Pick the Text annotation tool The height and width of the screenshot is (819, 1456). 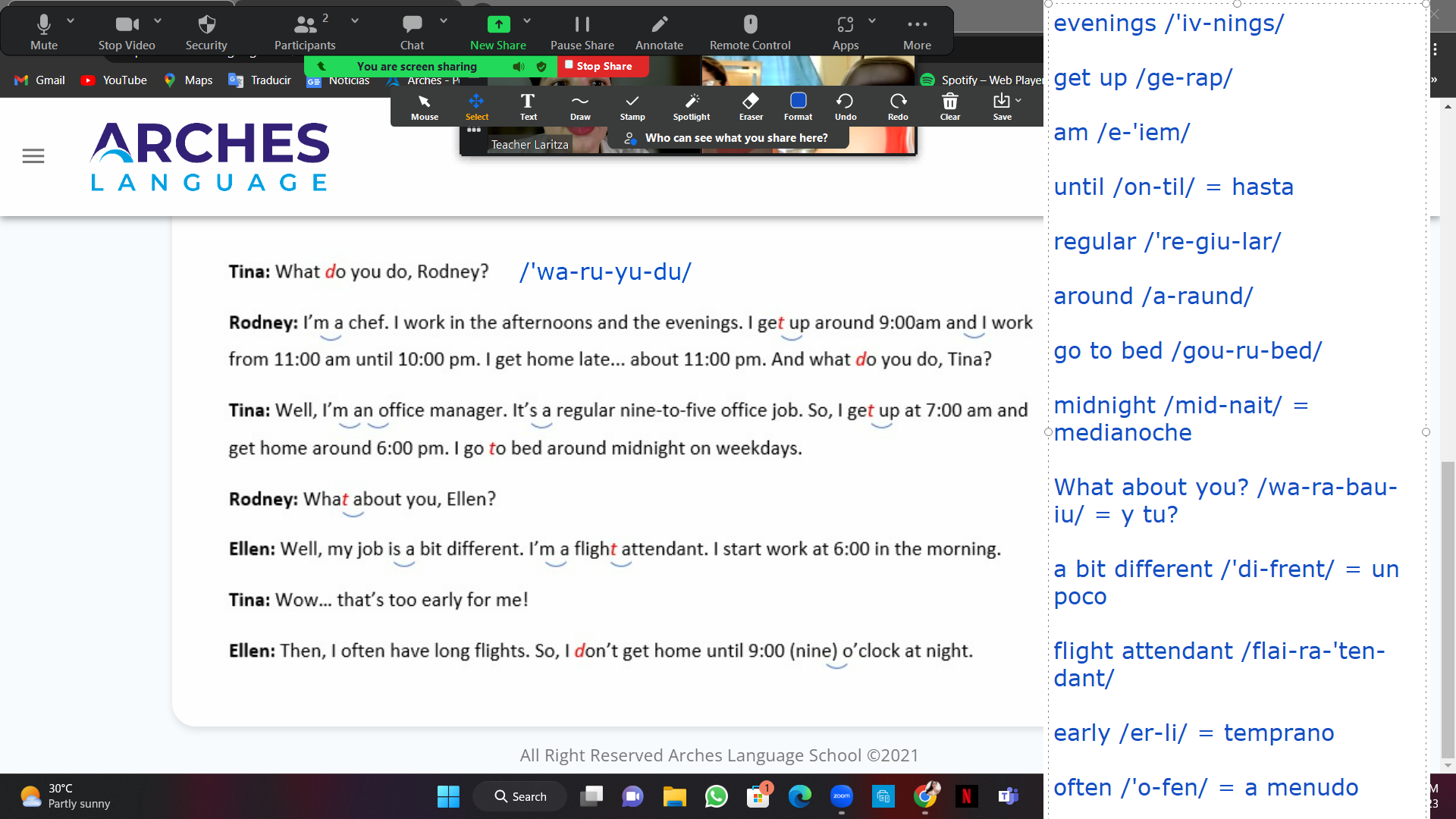coord(529,107)
